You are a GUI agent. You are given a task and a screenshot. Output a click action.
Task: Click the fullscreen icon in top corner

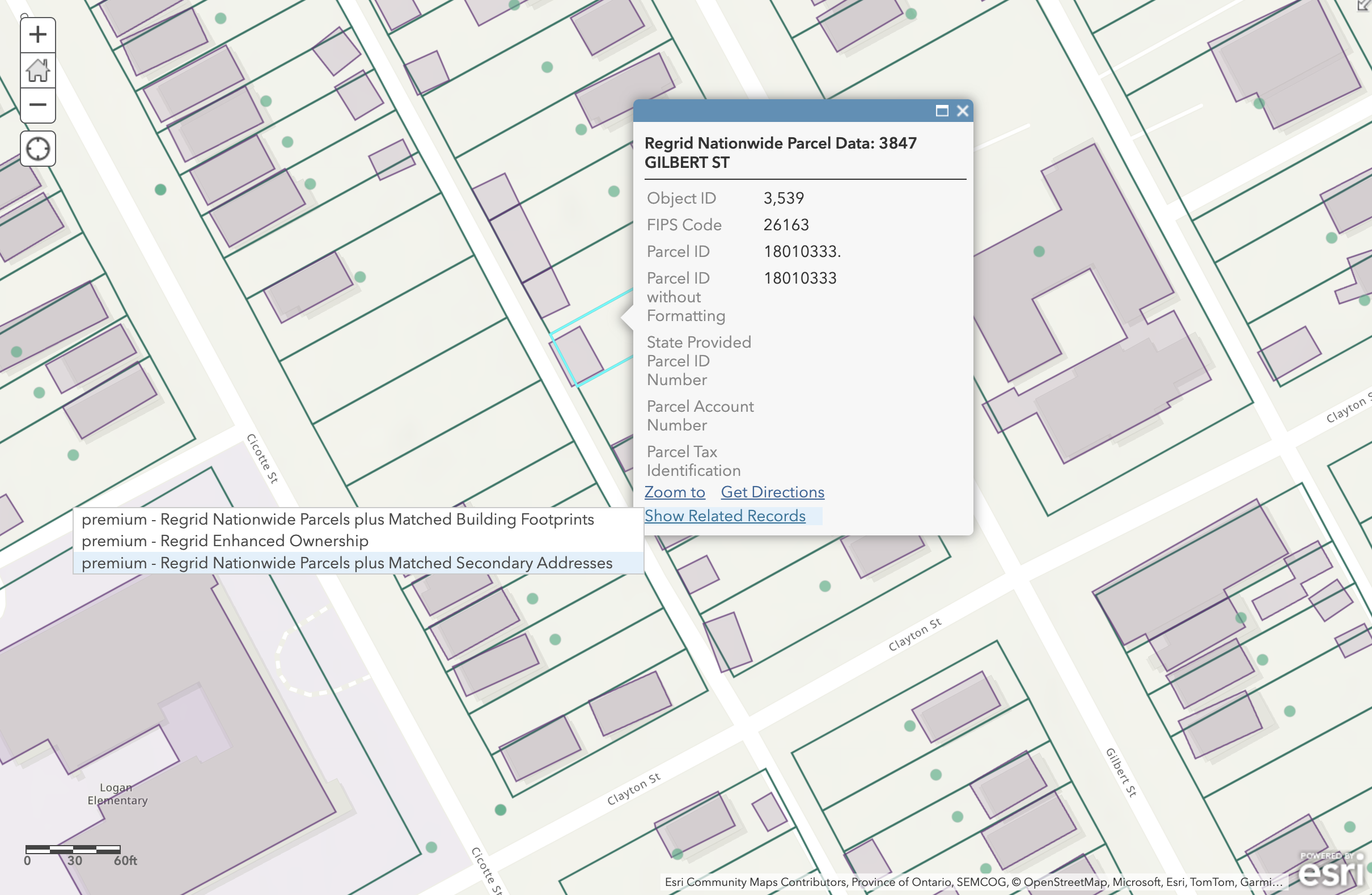pyautogui.click(x=1365, y=5)
